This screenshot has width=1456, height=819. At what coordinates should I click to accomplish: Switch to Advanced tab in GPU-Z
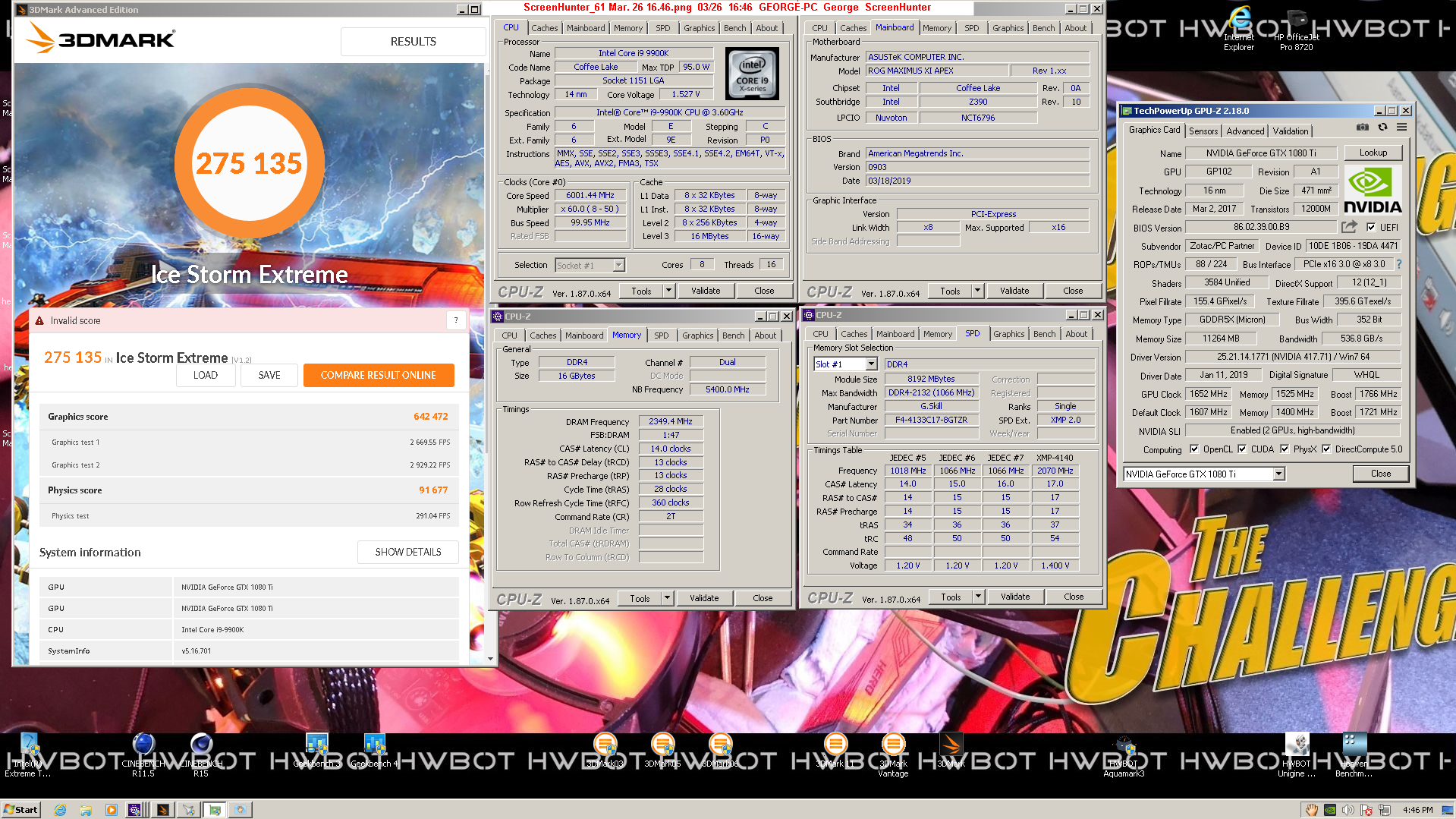click(x=1245, y=131)
